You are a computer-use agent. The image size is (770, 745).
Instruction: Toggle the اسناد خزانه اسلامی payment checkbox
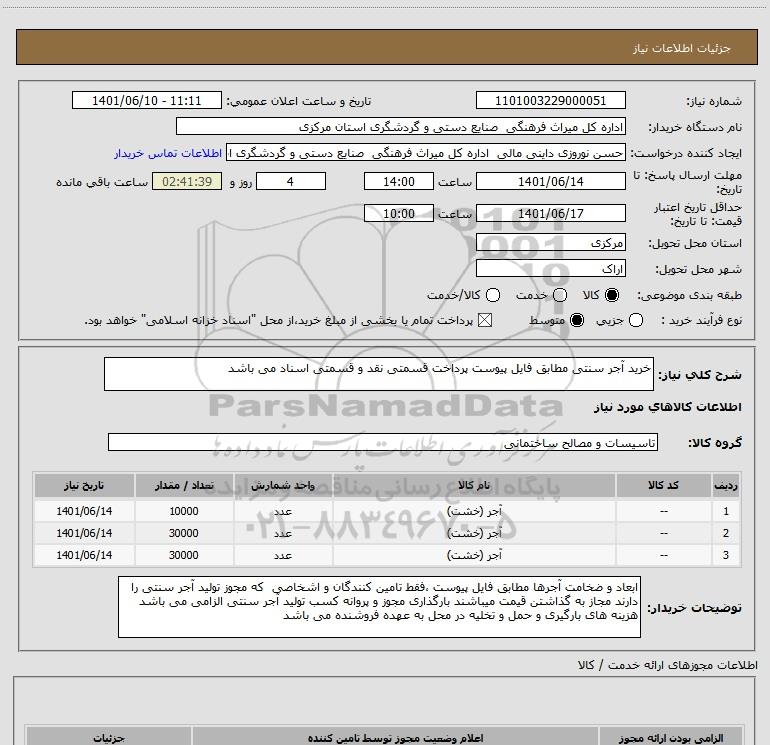click(x=485, y=321)
